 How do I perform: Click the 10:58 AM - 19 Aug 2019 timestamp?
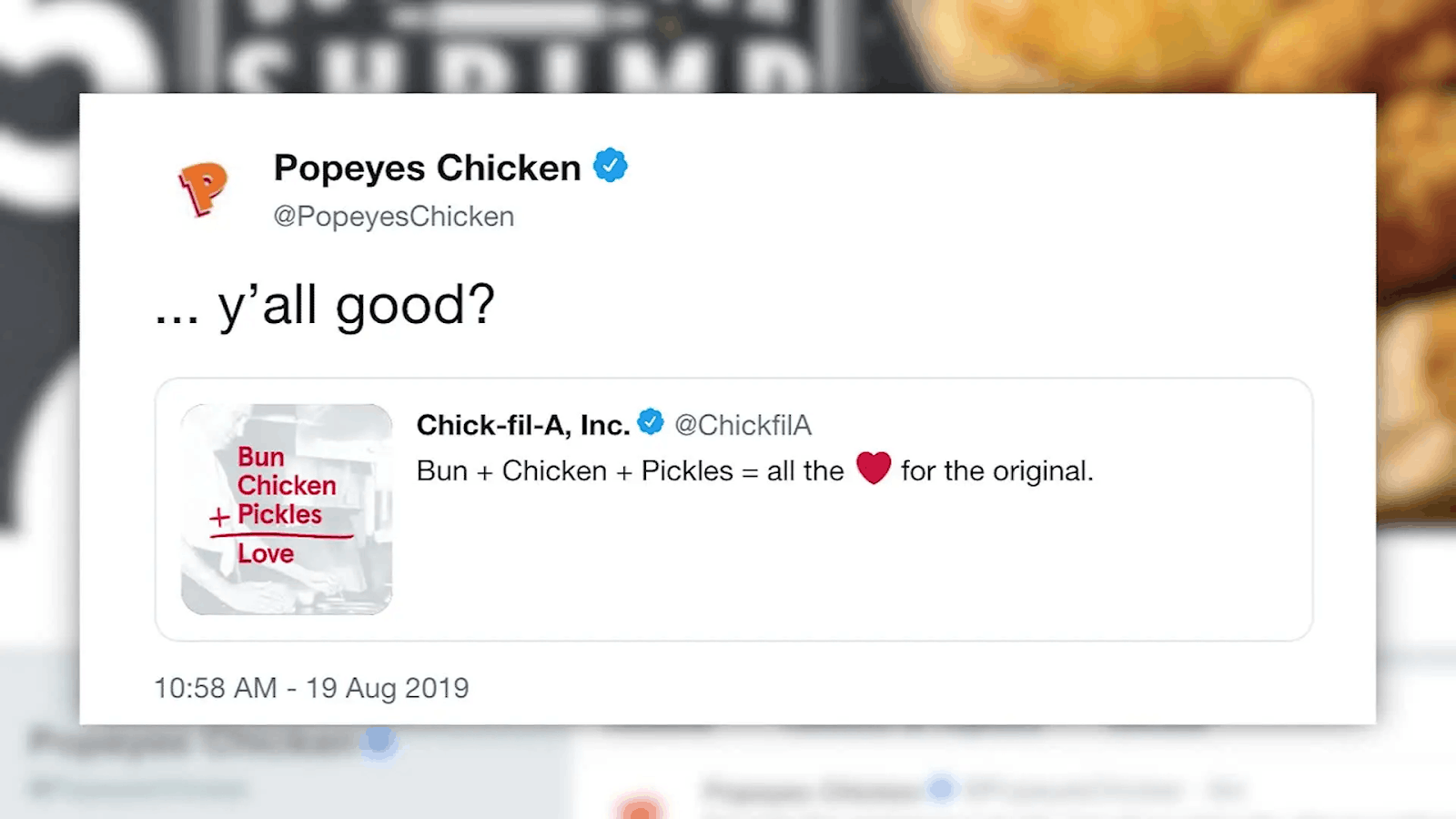(311, 688)
